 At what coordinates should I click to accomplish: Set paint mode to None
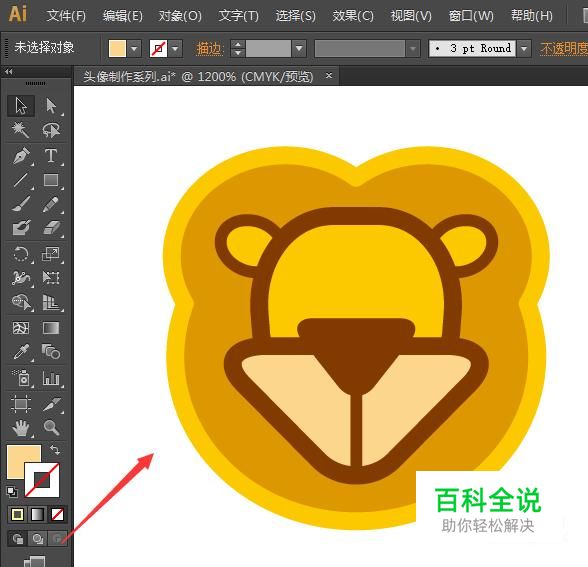(57, 514)
